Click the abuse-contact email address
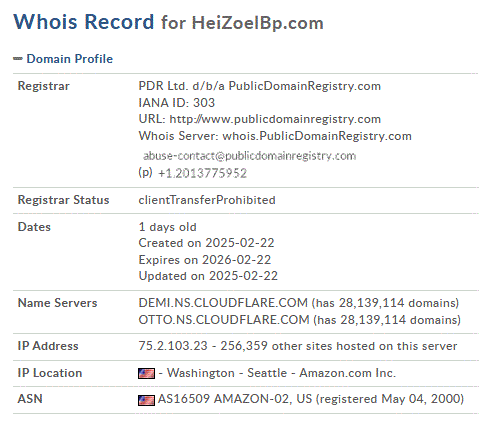Screen dimensions: 480x422 [x=249, y=156]
